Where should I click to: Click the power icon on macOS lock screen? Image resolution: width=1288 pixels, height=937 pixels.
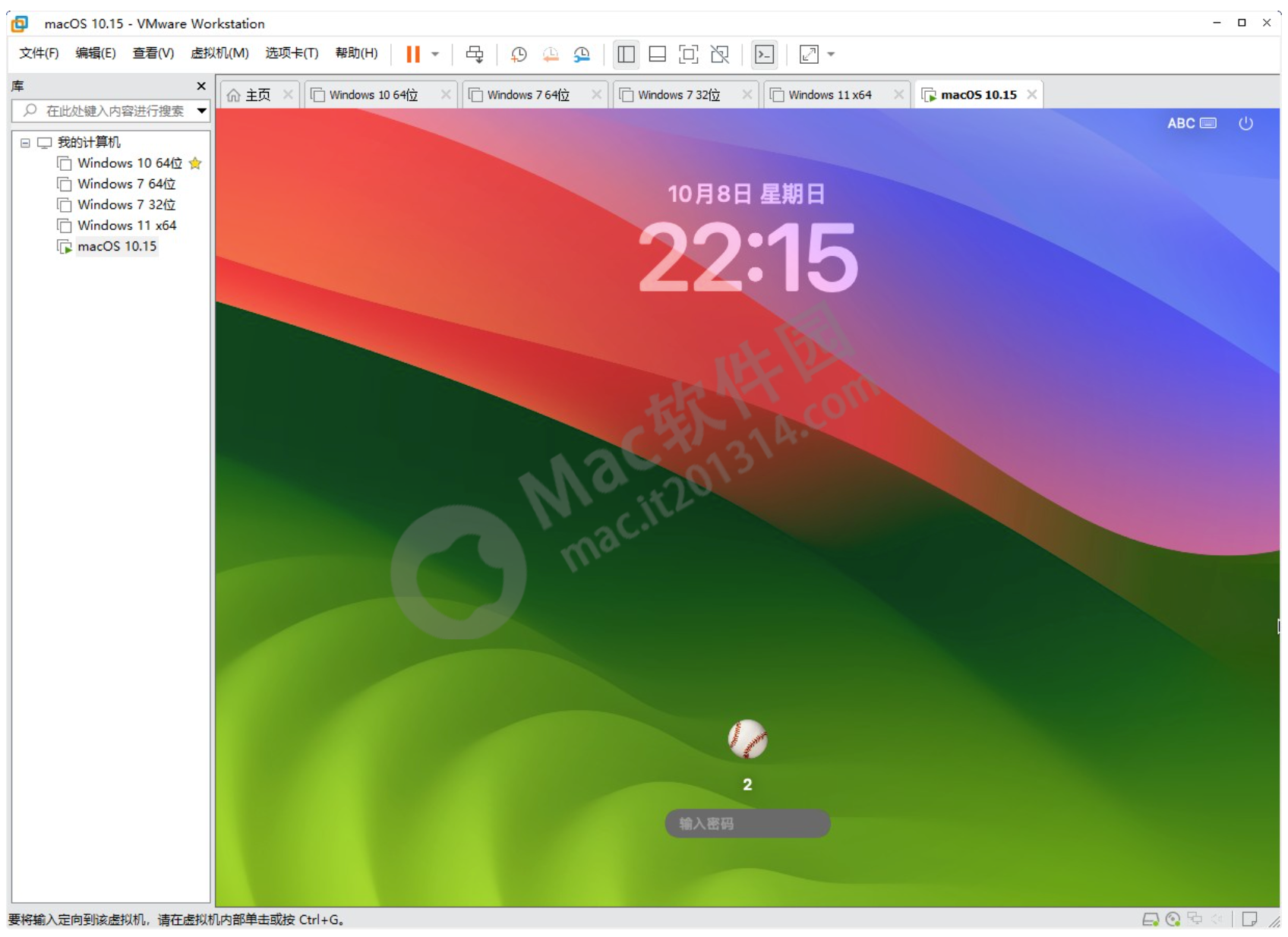(1246, 123)
